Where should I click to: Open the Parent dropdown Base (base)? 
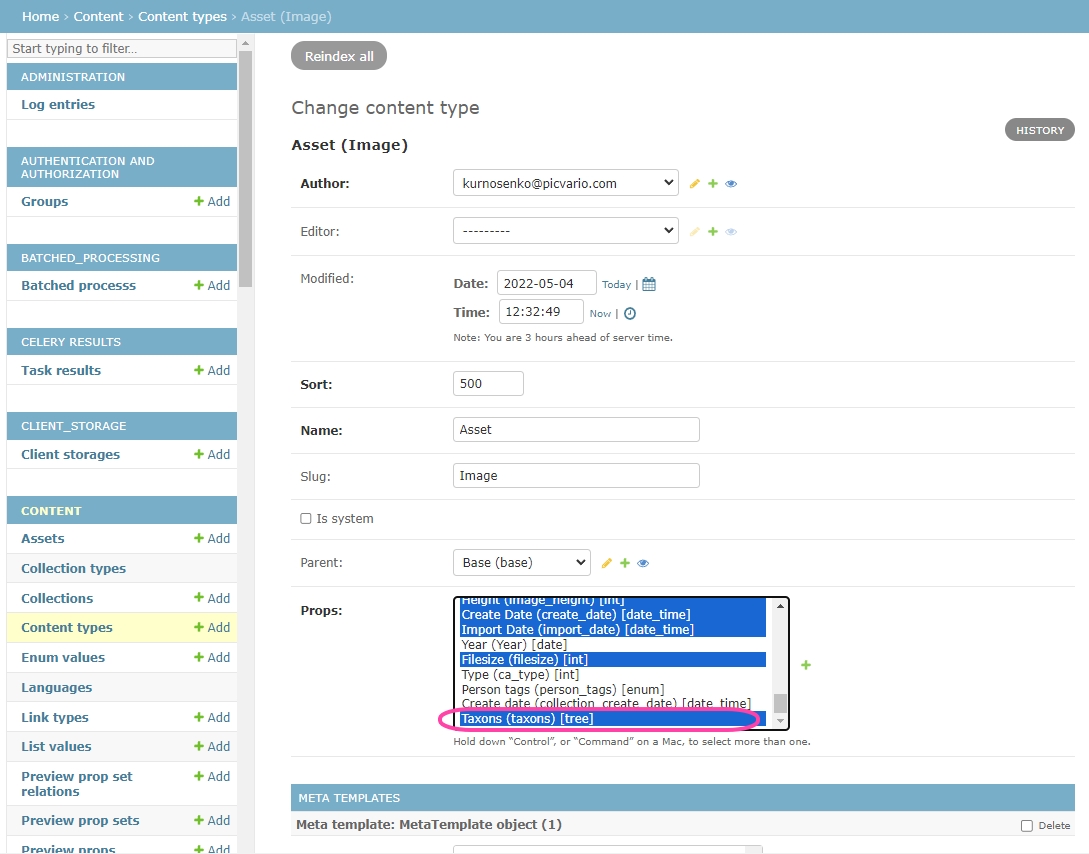click(522, 562)
